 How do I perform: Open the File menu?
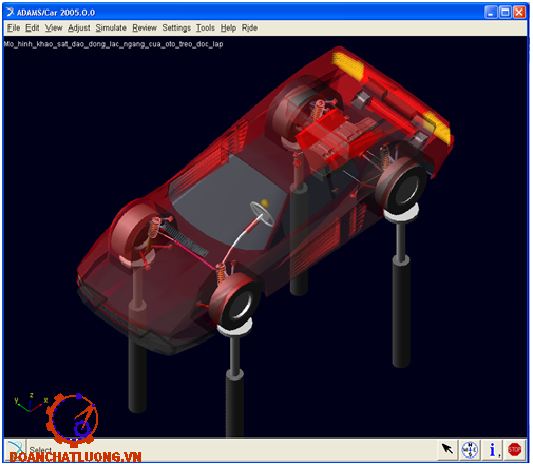[x=14, y=28]
